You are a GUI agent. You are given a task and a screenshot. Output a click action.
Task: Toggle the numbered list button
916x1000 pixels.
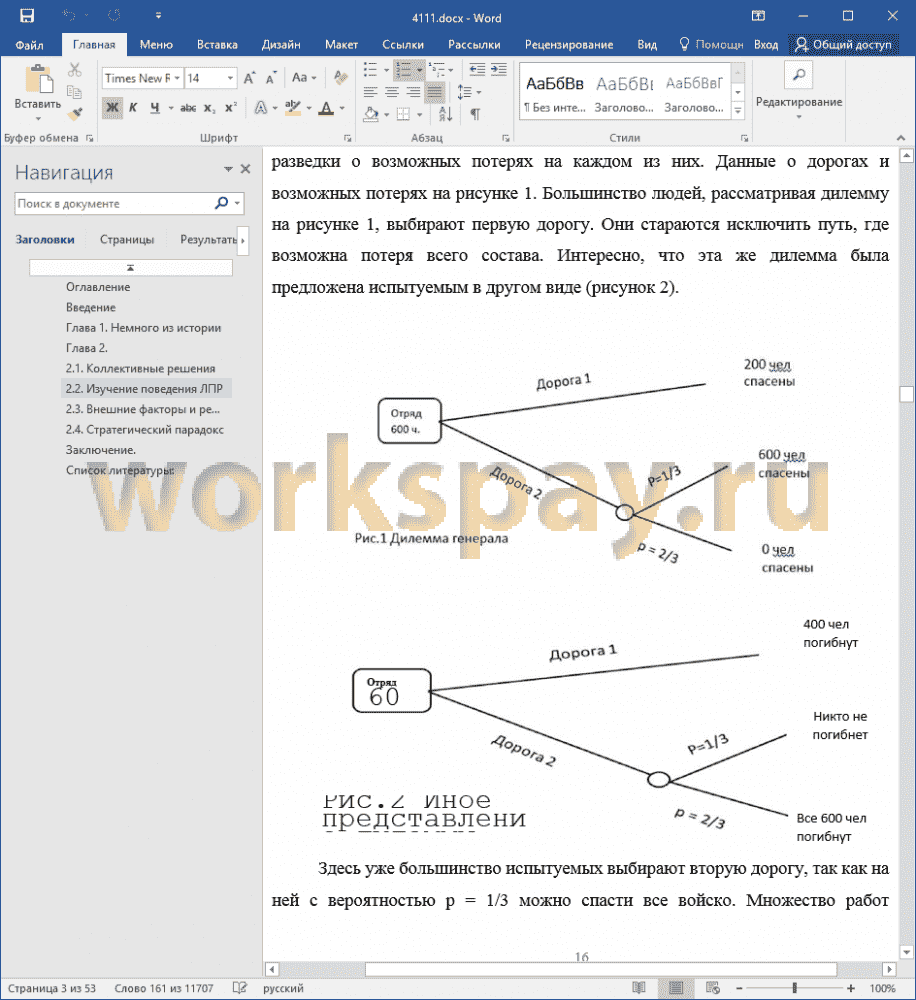tap(403, 70)
